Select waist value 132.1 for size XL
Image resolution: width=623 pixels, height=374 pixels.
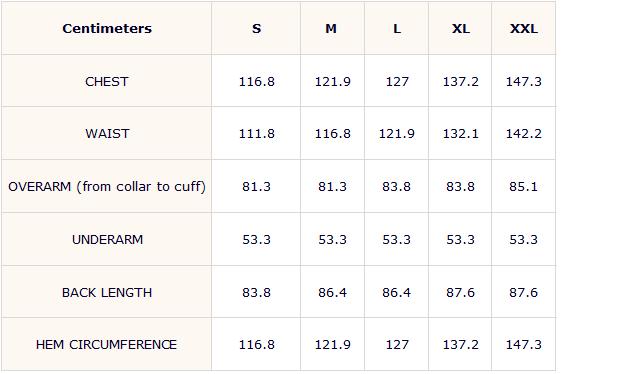tap(460, 134)
